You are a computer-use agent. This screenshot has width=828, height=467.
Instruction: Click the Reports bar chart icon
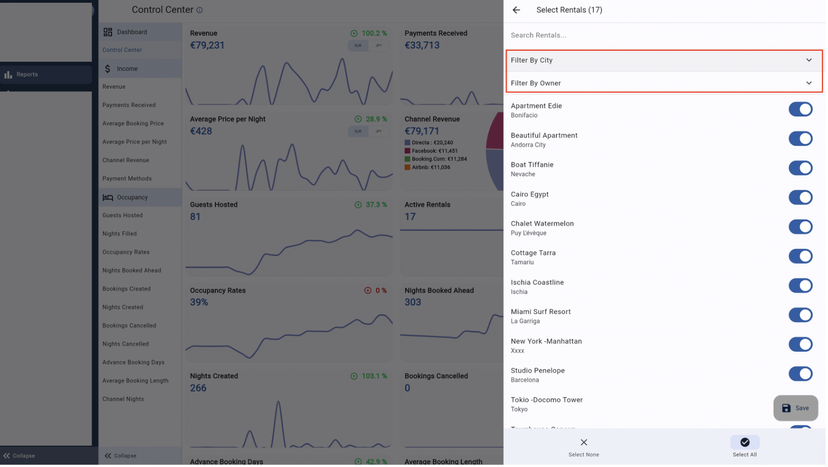point(8,75)
